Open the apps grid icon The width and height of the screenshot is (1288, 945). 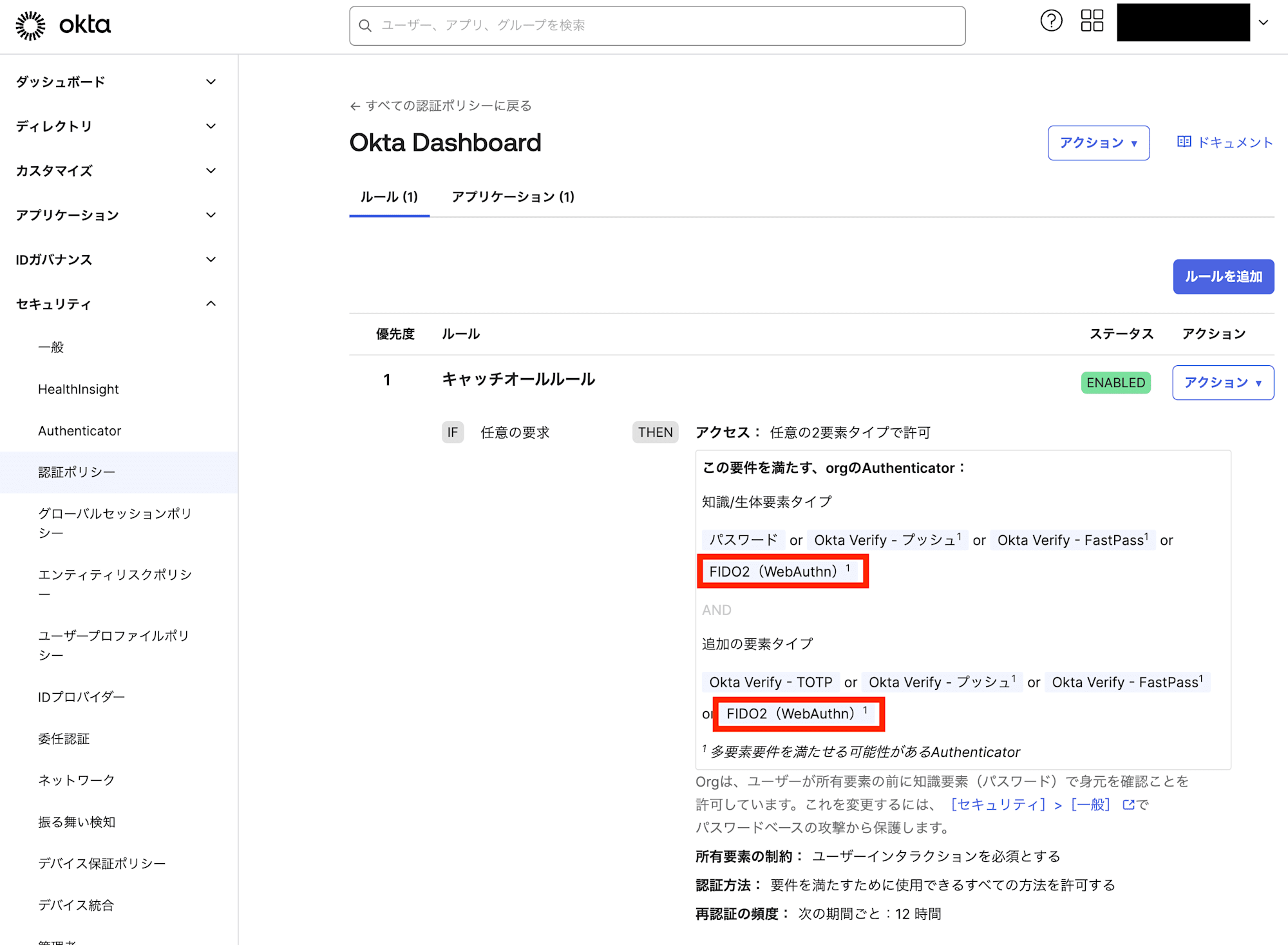[1092, 21]
